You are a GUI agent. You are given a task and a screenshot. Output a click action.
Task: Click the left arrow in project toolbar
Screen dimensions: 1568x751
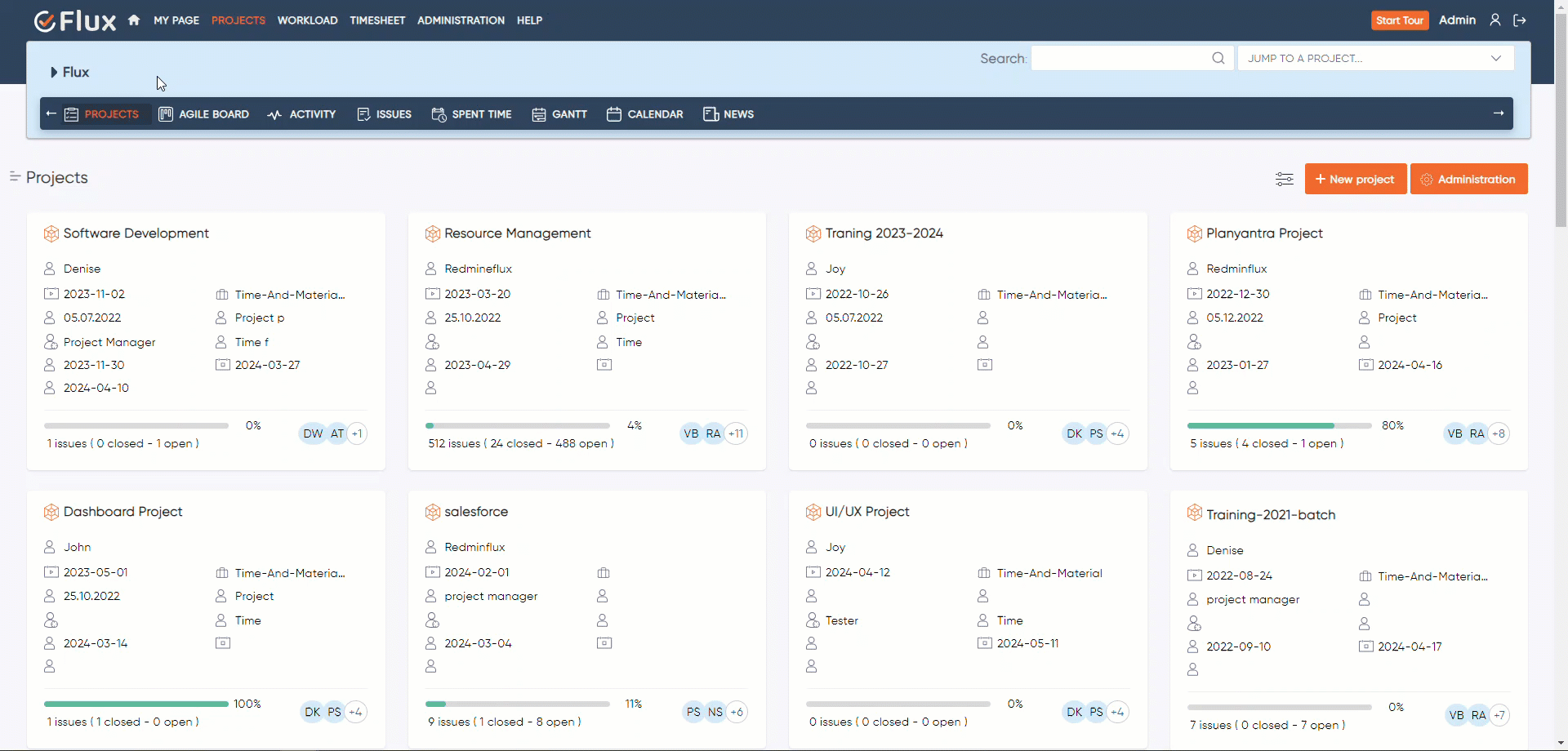[x=51, y=114]
